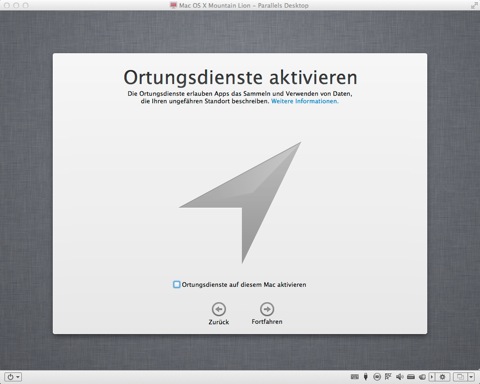
Task: Click the keyboard status icon in Parallels bar
Action: 355,377
